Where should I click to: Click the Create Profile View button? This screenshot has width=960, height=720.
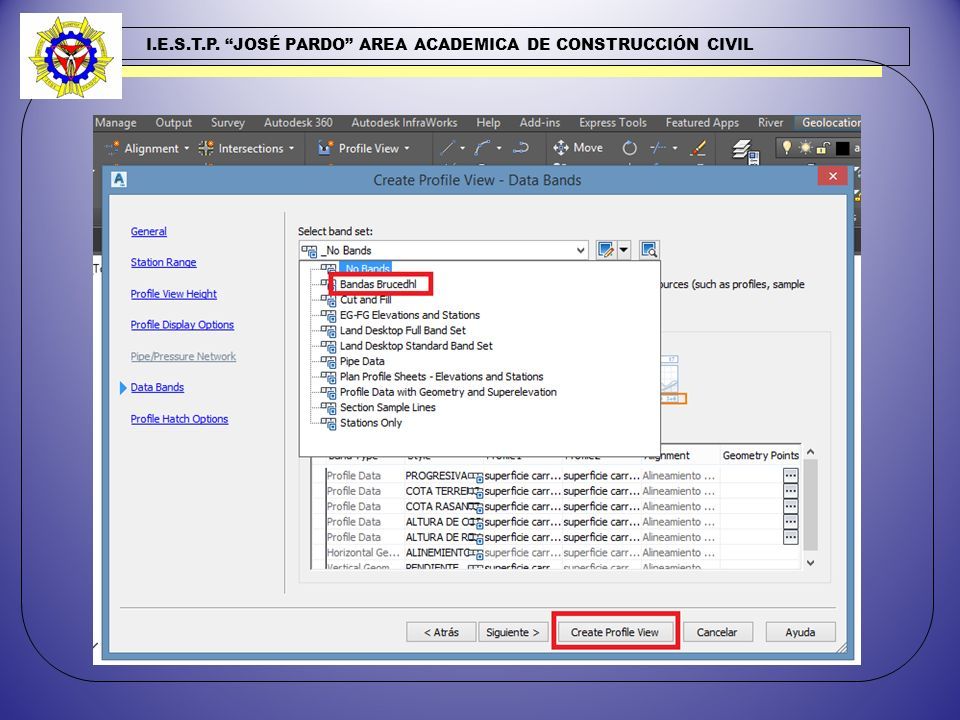[x=615, y=632]
